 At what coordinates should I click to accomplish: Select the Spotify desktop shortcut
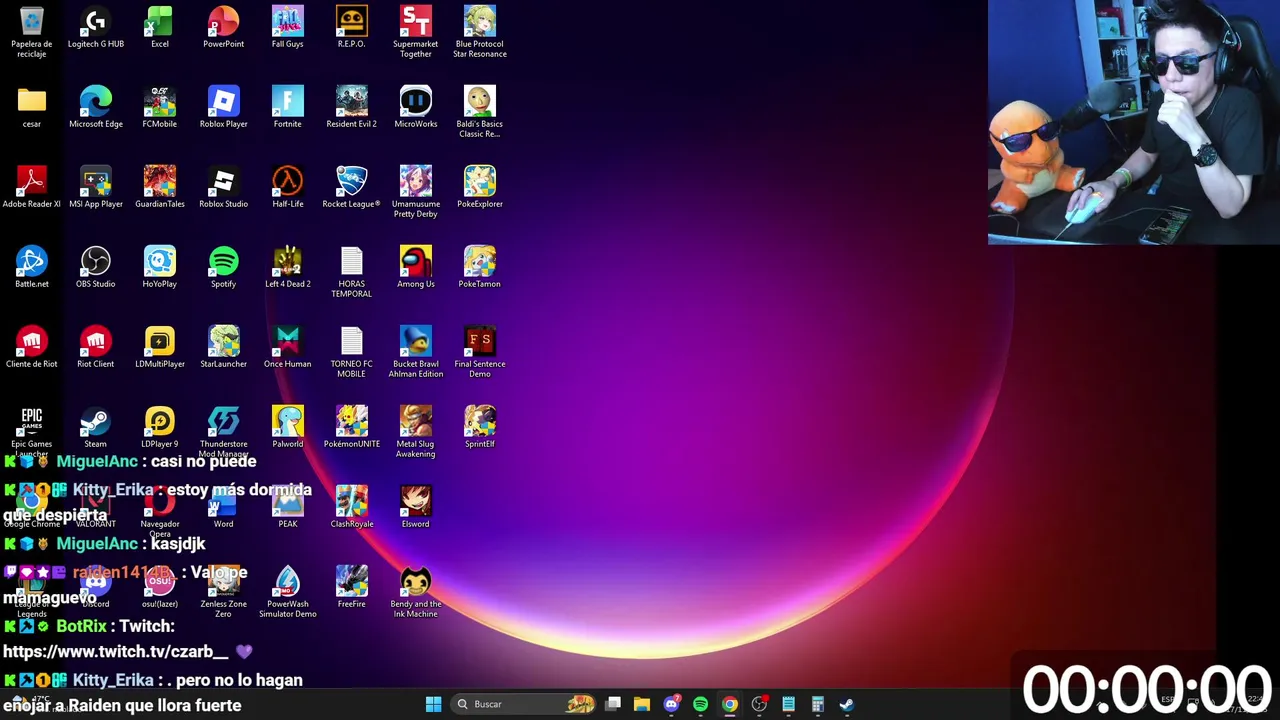pyautogui.click(x=223, y=268)
